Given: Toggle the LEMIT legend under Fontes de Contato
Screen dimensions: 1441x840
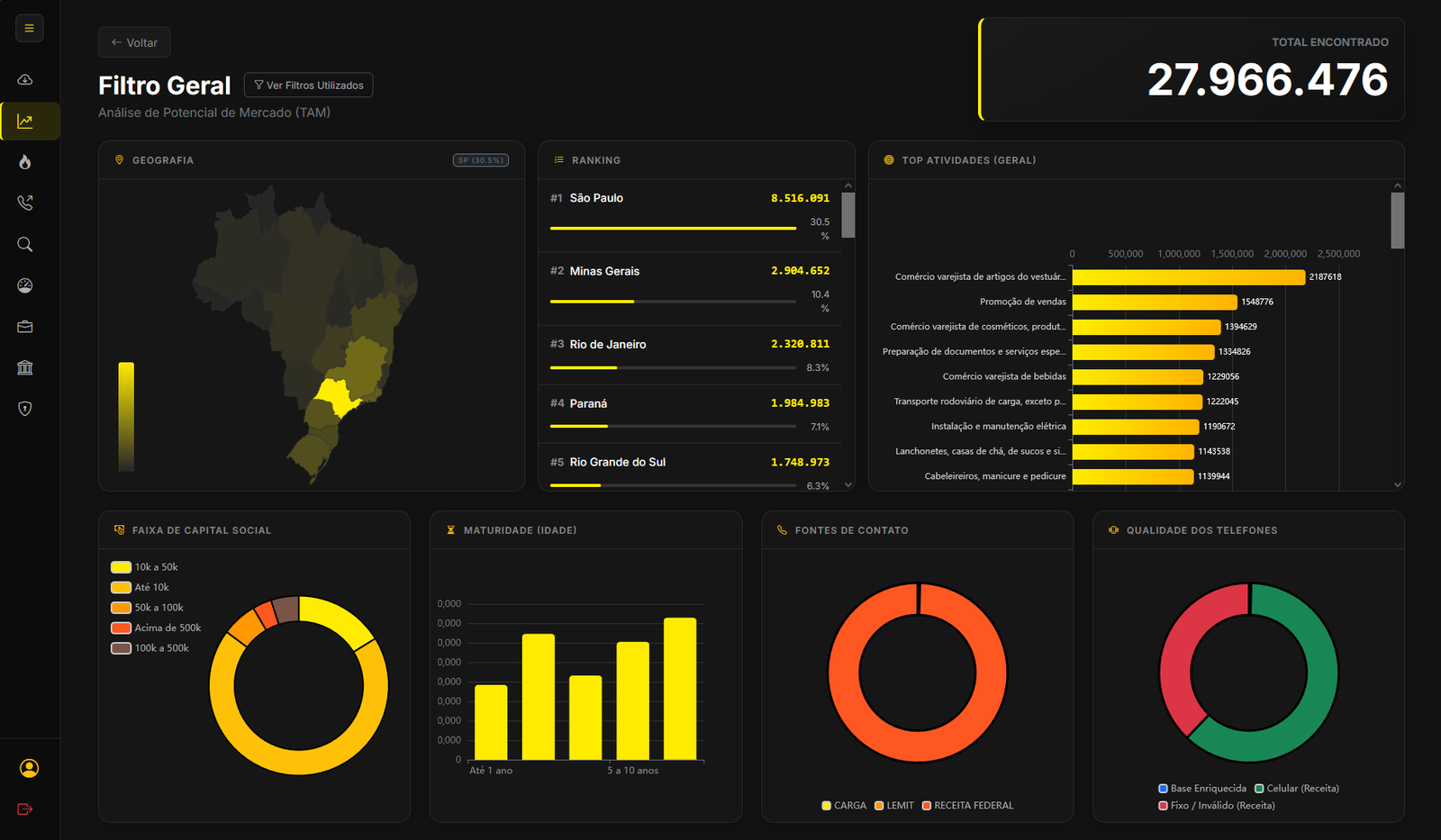Looking at the screenshot, I should [893, 805].
